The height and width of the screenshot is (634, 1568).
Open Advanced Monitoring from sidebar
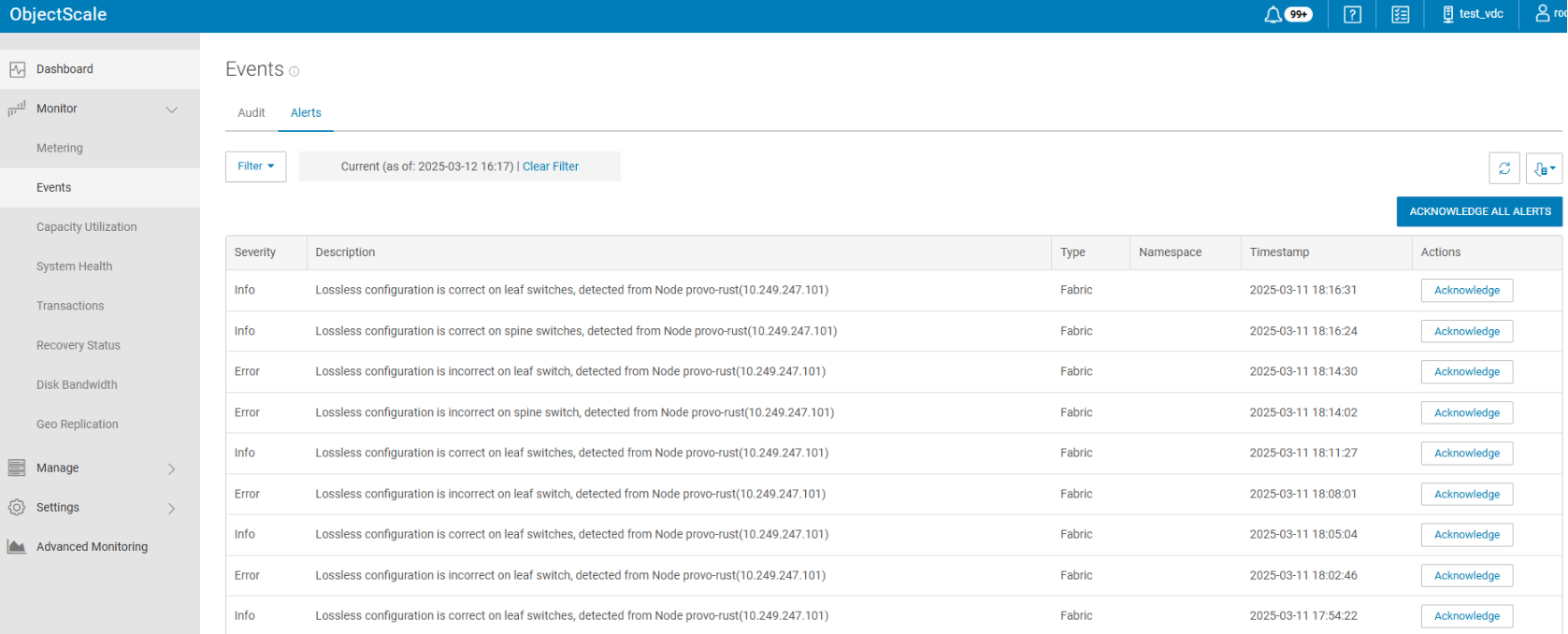(92, 547)
